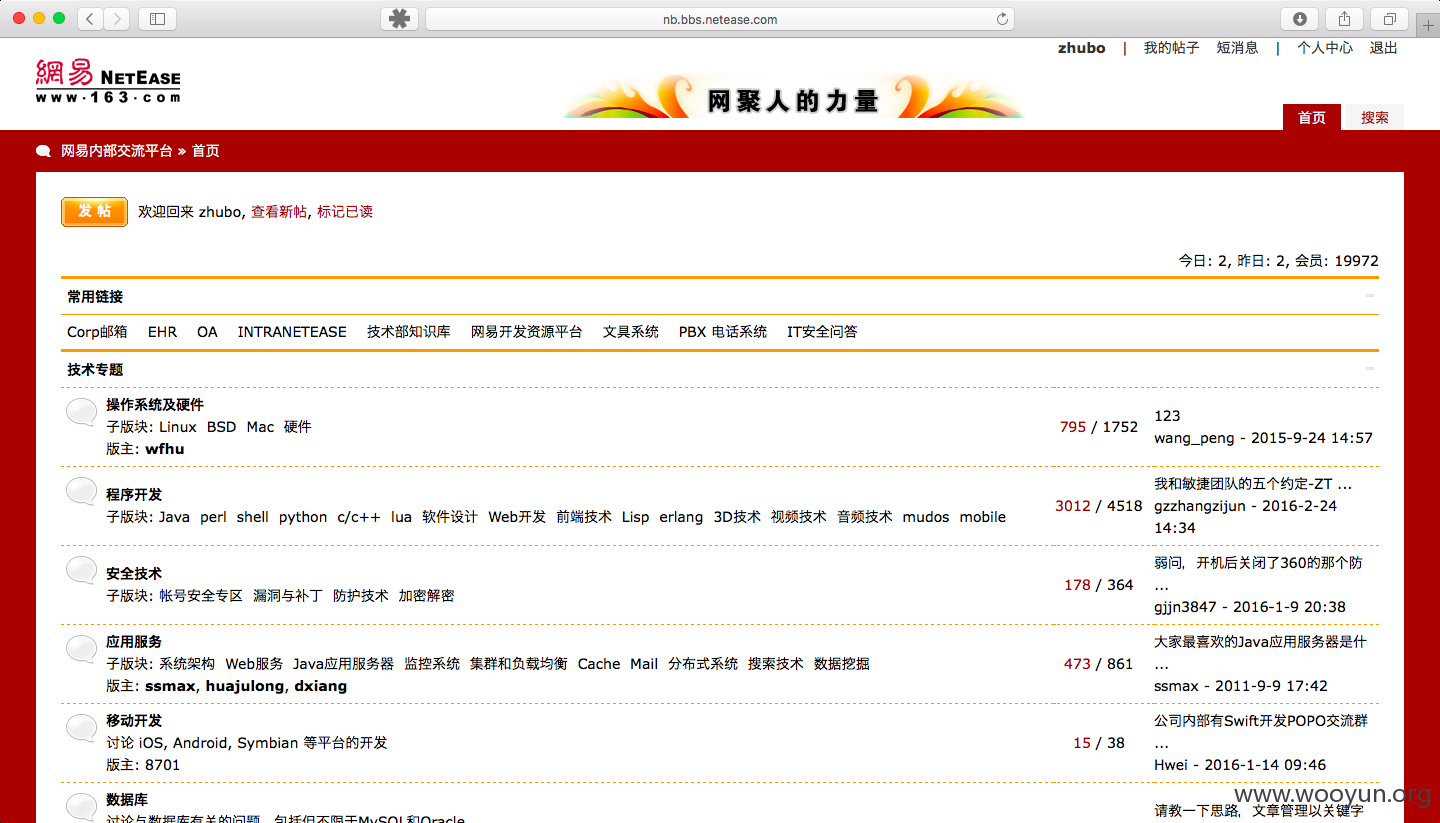Open the Corp邮箱 link
1440x823 pixels.
(x=97, y=332)
